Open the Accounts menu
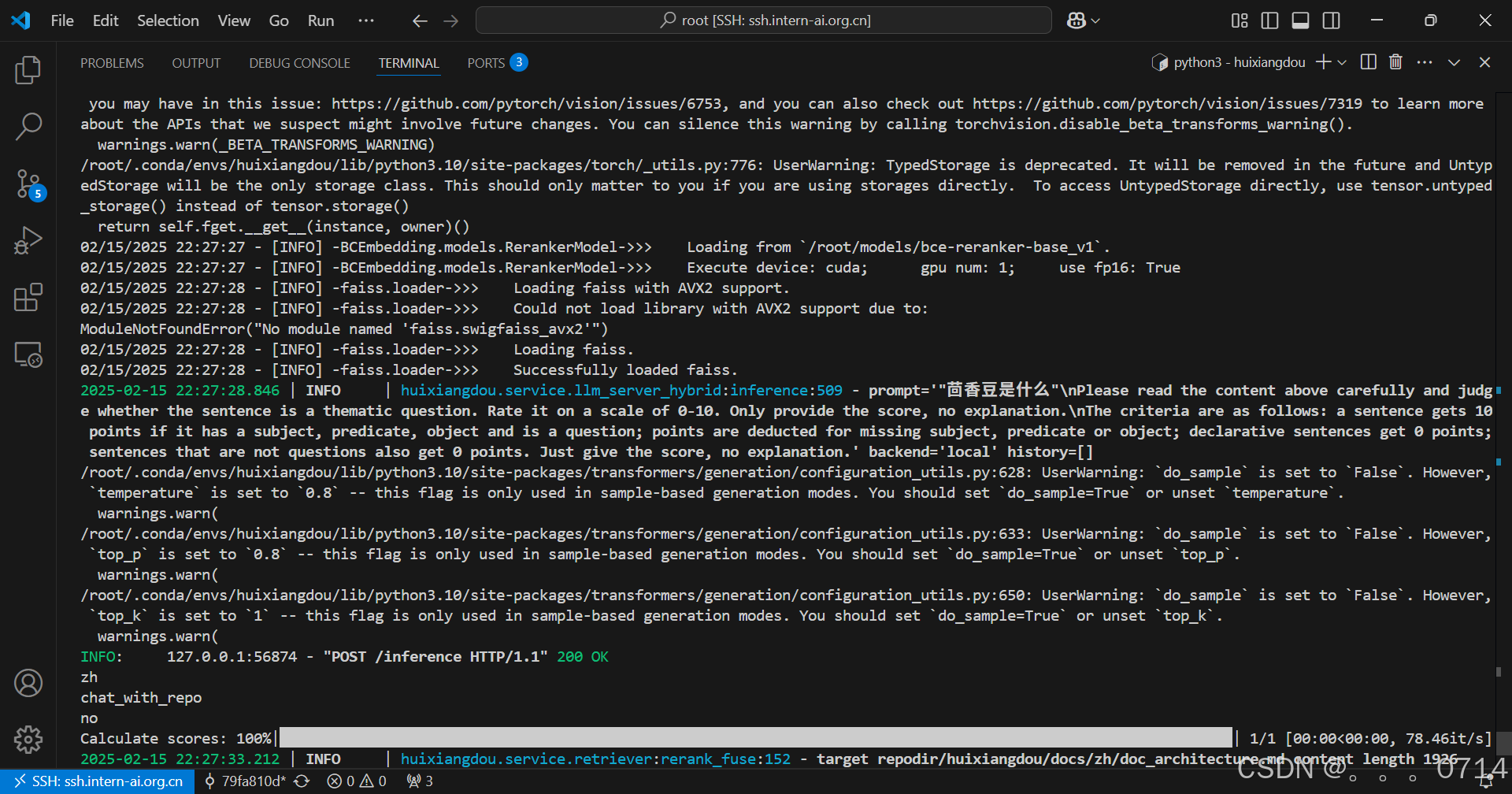 [28, 683]
